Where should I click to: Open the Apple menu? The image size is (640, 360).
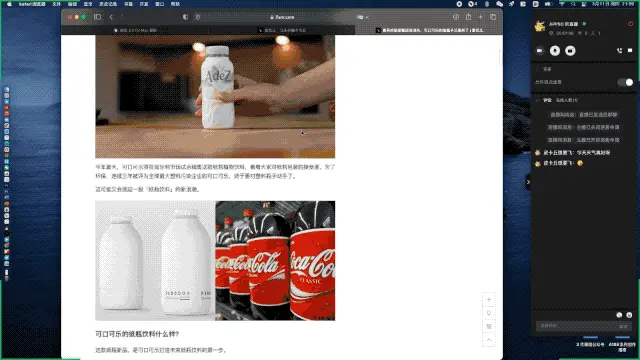[9, 4]
